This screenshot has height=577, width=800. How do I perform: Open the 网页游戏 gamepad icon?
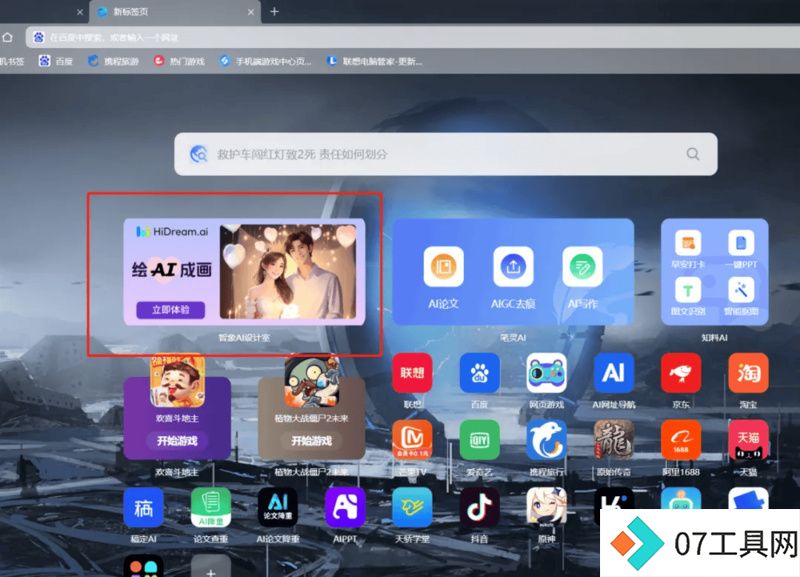click(x=546, y=372)
